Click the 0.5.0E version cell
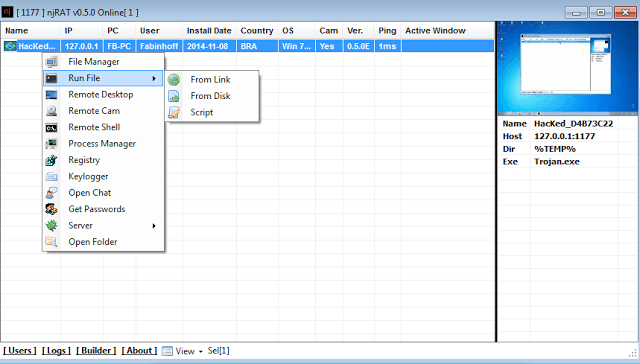640x364 pixels. coord(358,46)
